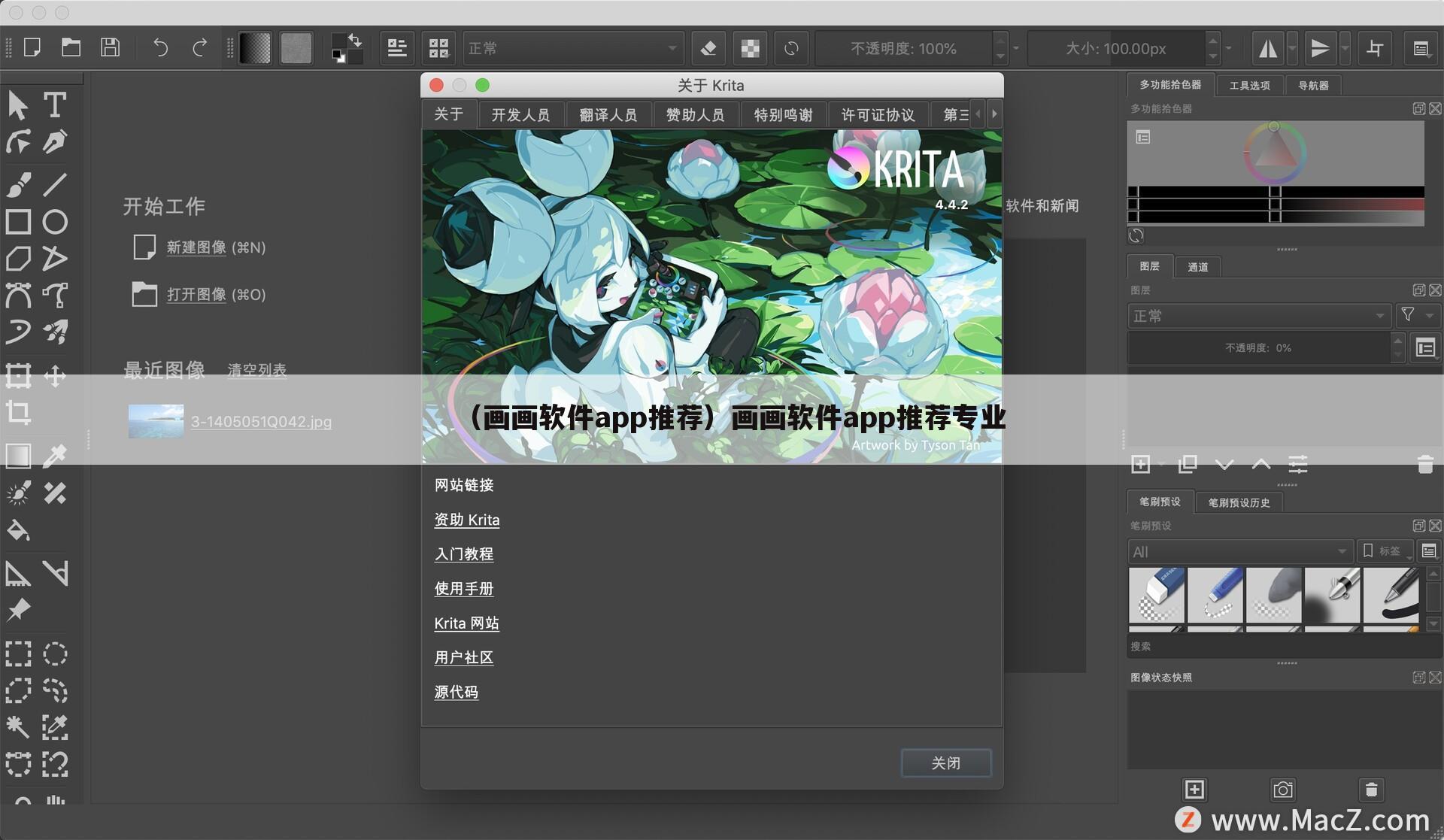Click the New Document toolbar icon

tap(32, 48)
